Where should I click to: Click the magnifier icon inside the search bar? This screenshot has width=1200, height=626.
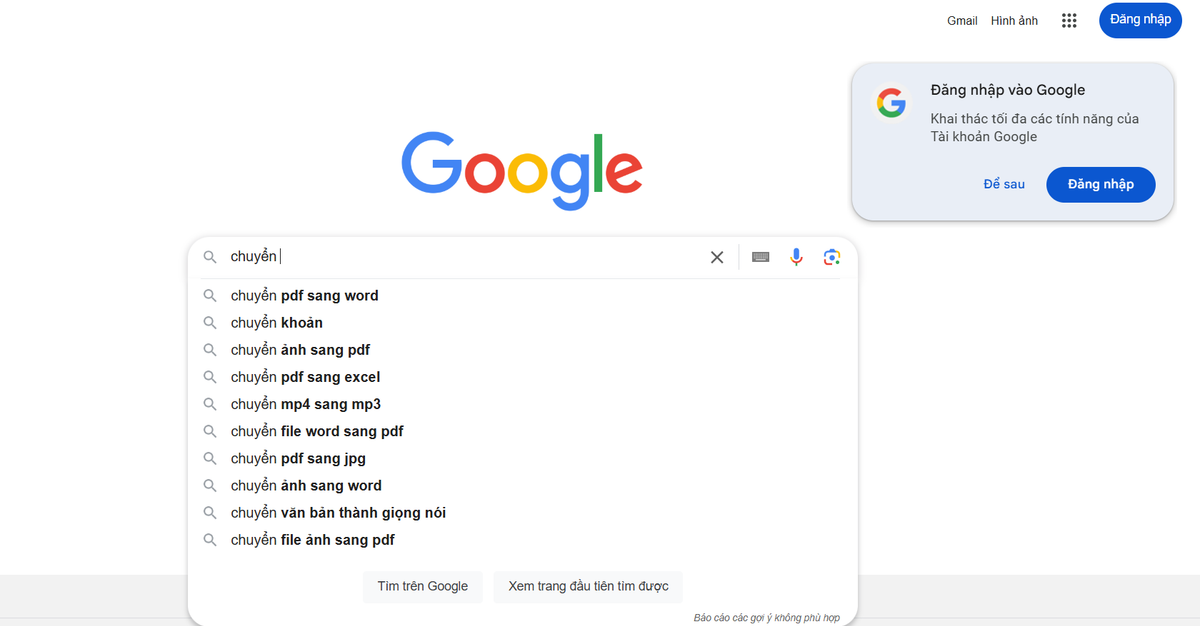[x=210, y=257]
